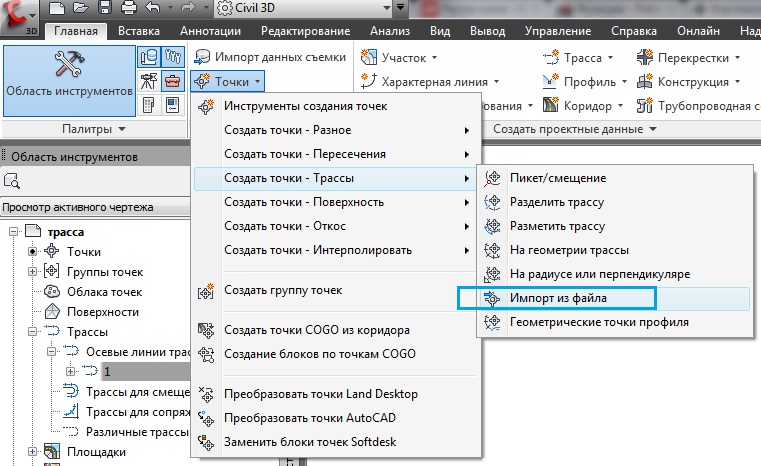761x466 pixels.
Task: Select Пикет/смещение submenu item
Action: [x=615, y=178]
